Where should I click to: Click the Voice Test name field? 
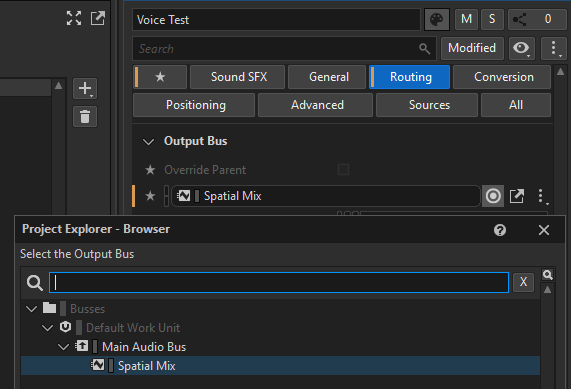[276, 20]
